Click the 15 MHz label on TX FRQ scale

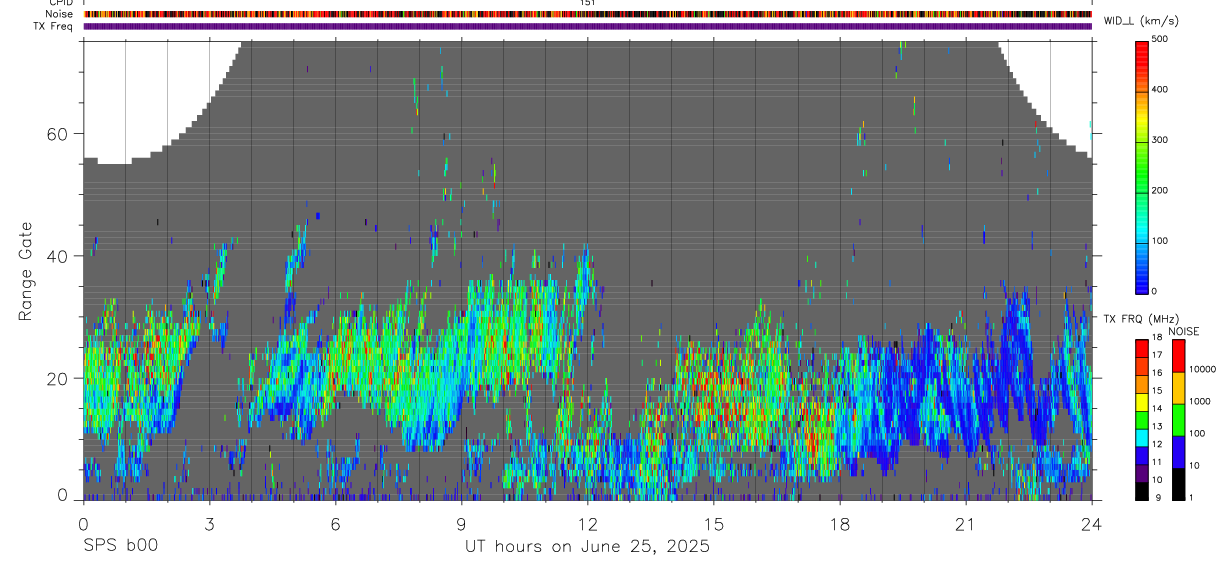[x=1157, y=390]
